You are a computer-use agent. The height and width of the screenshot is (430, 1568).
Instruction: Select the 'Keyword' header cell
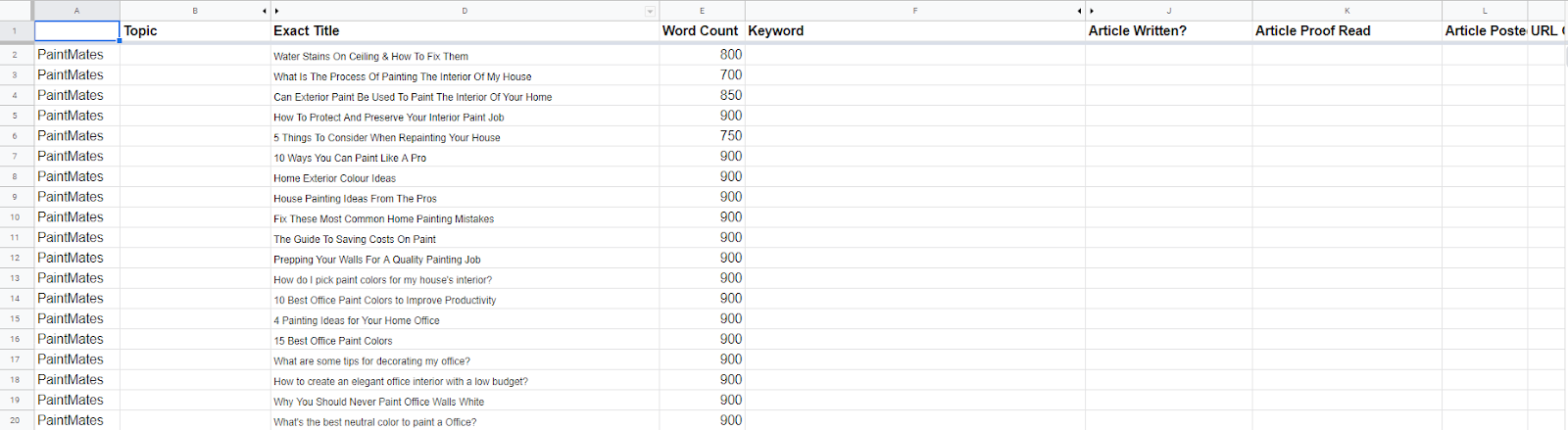tap(914, 31)
